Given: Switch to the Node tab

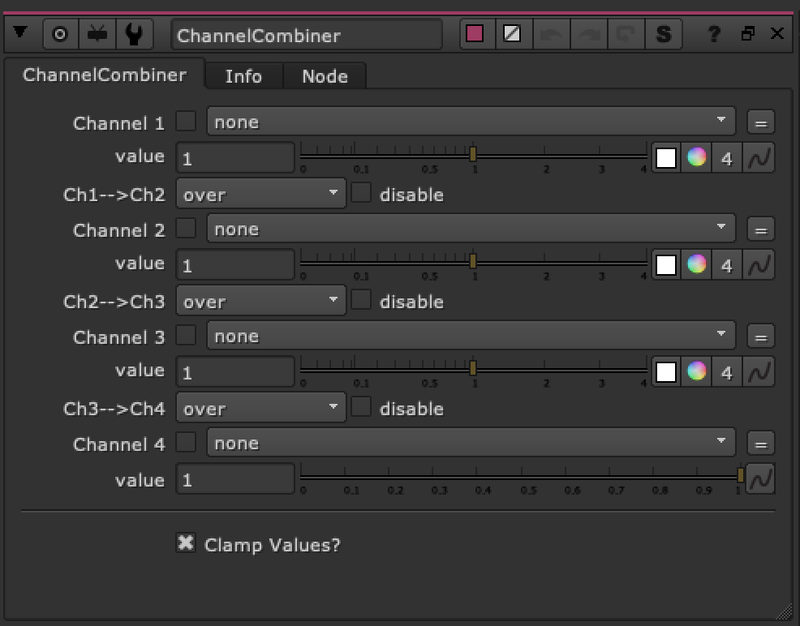Looking at the screenshot, I should coord(324,74).
